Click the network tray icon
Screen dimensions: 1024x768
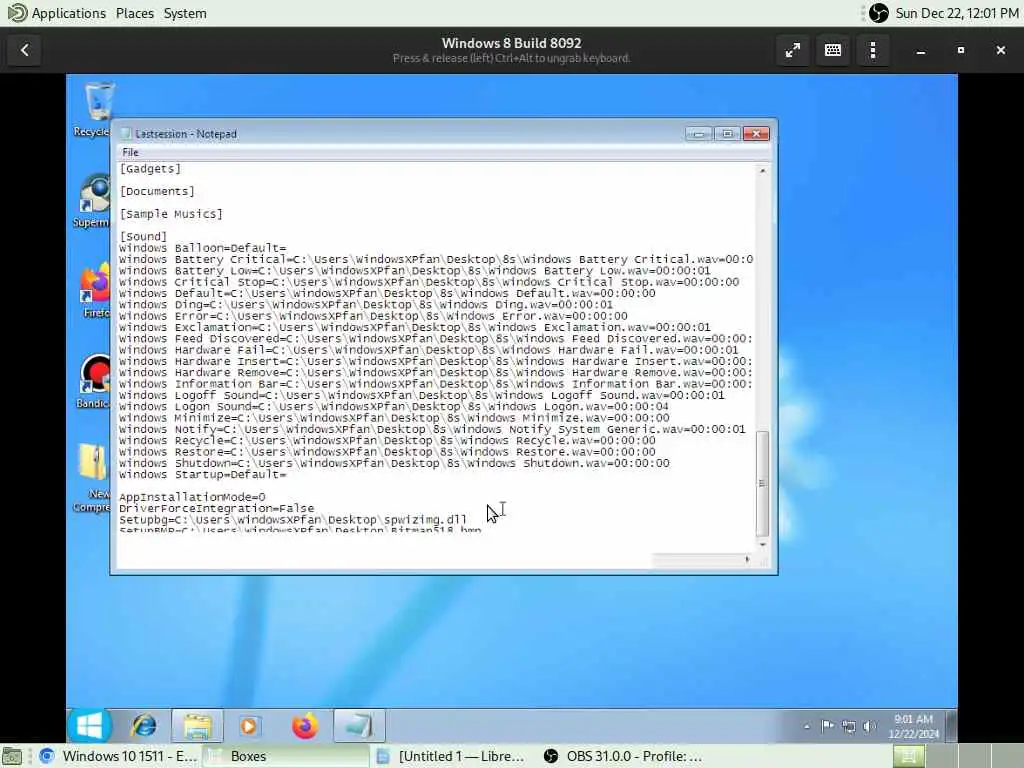tap(848, 726)
